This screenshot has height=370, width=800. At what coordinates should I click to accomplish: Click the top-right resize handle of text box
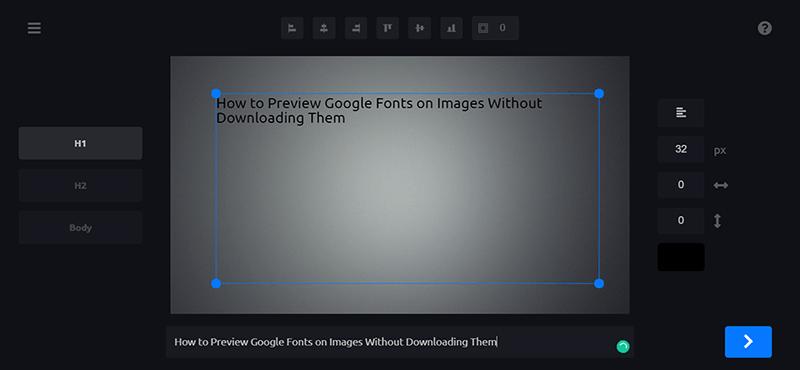click(599, 93)
